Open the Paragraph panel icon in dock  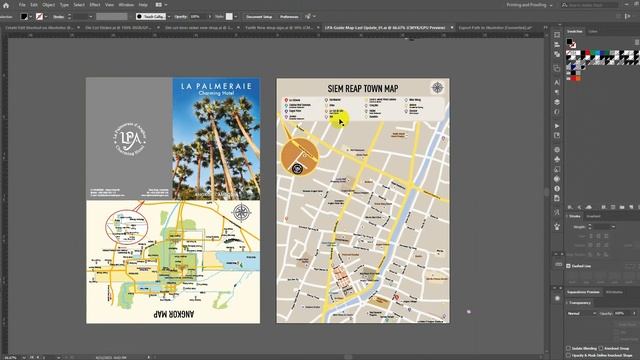click(557, 92)
